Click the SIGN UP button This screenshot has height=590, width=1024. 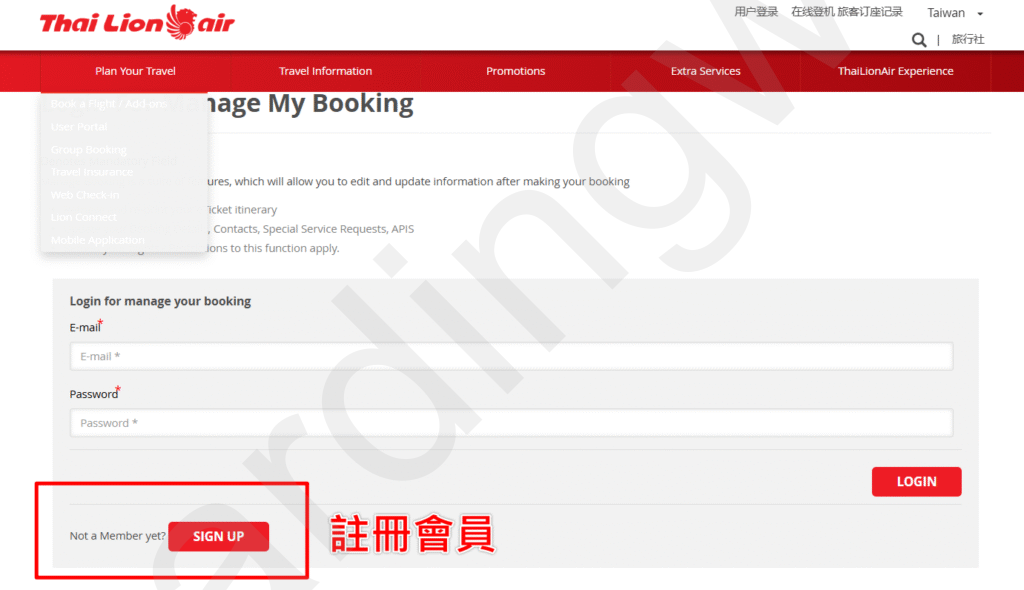[219, 536]
